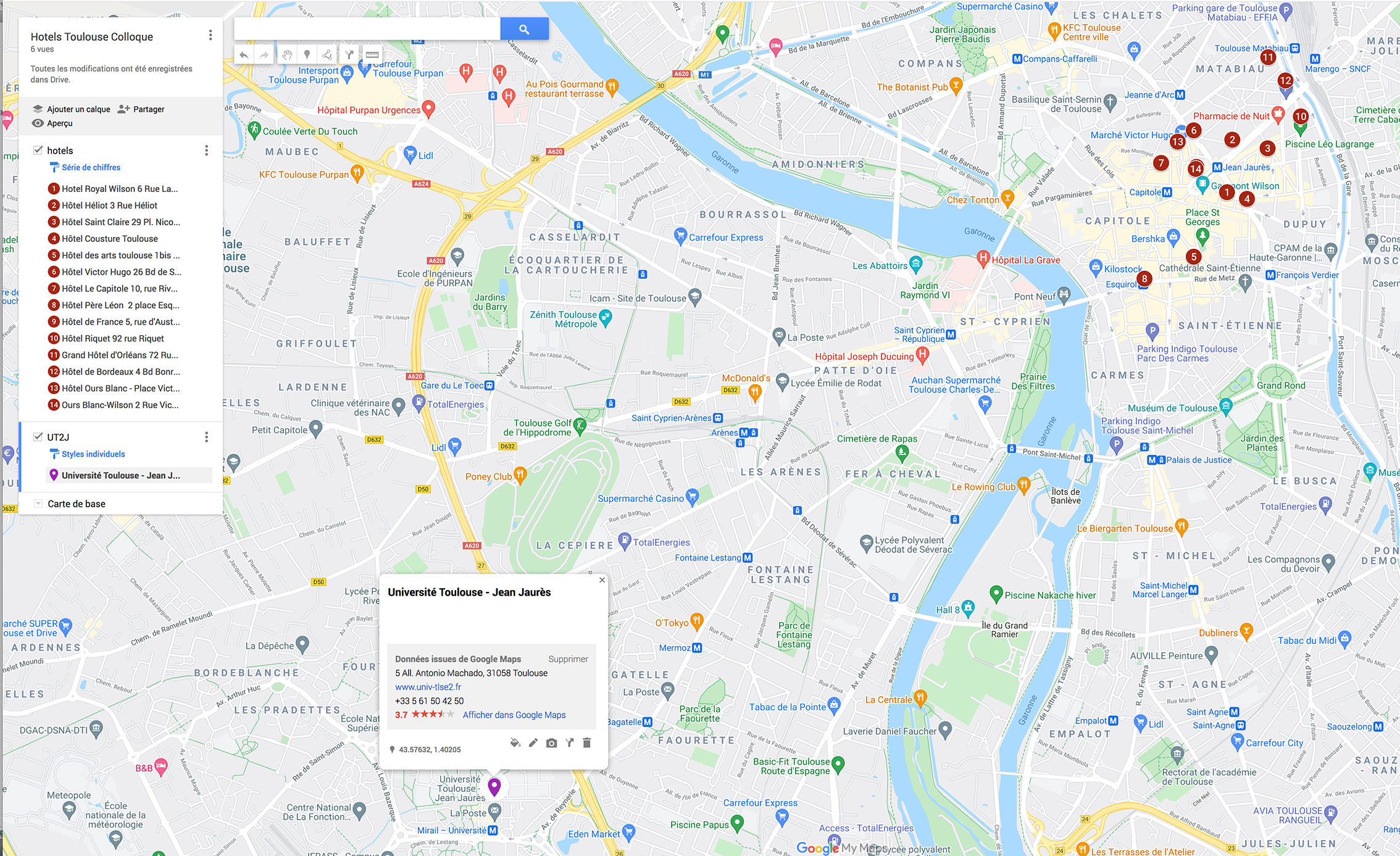Viewport: 1400px width, 856px height.
Task: Open the style paint bucket in info window
Action: pyautogui.click(x=515, y=743)
